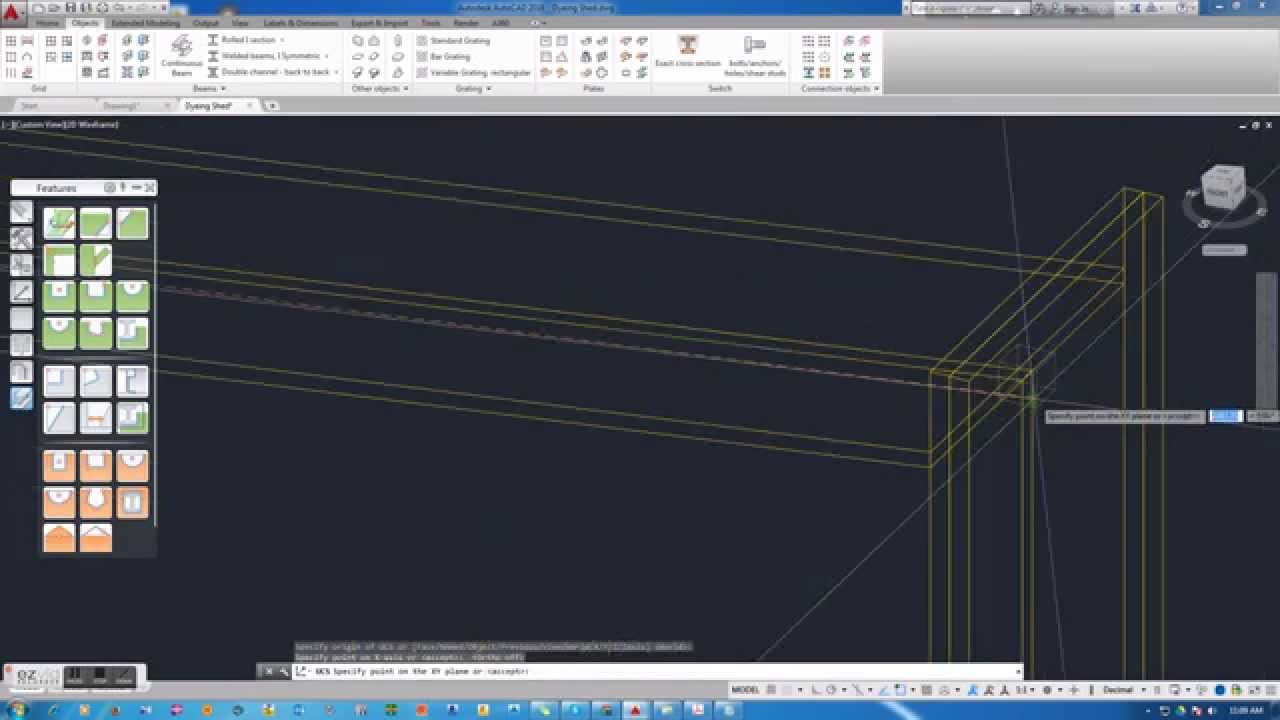The image size is (1280, 720).
Task: Click the [Custom View] viewport control label
Action: pyautogui.click(x=39, y=125)
